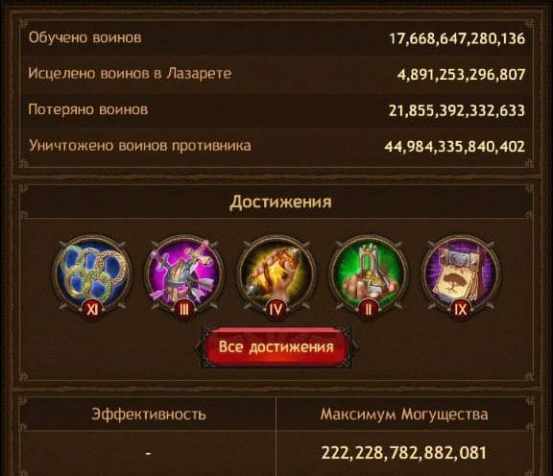Select the pink helmet with arrows achievement

coord(184,273)
